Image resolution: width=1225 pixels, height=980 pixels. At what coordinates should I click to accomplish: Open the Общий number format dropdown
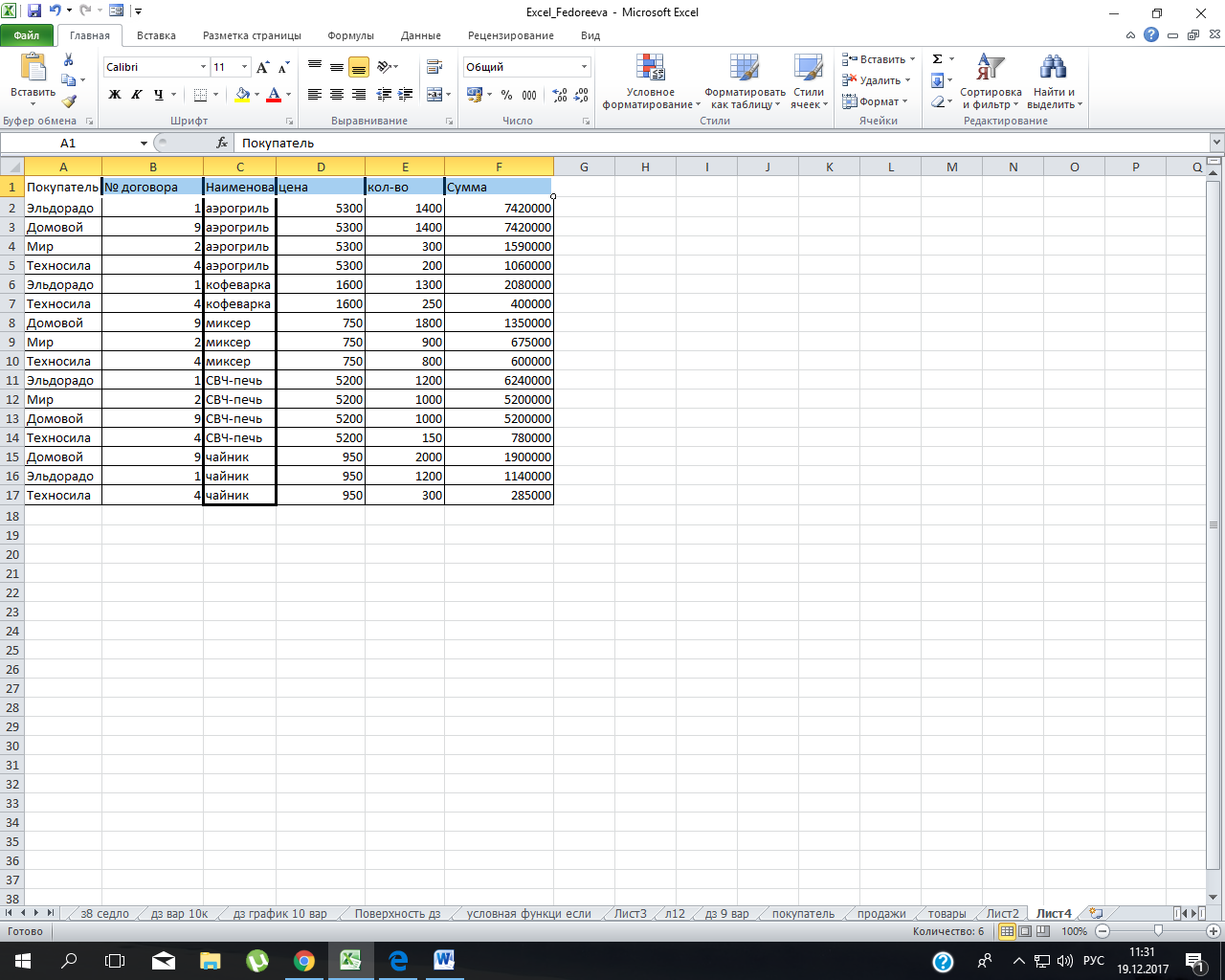pos(584,67)
